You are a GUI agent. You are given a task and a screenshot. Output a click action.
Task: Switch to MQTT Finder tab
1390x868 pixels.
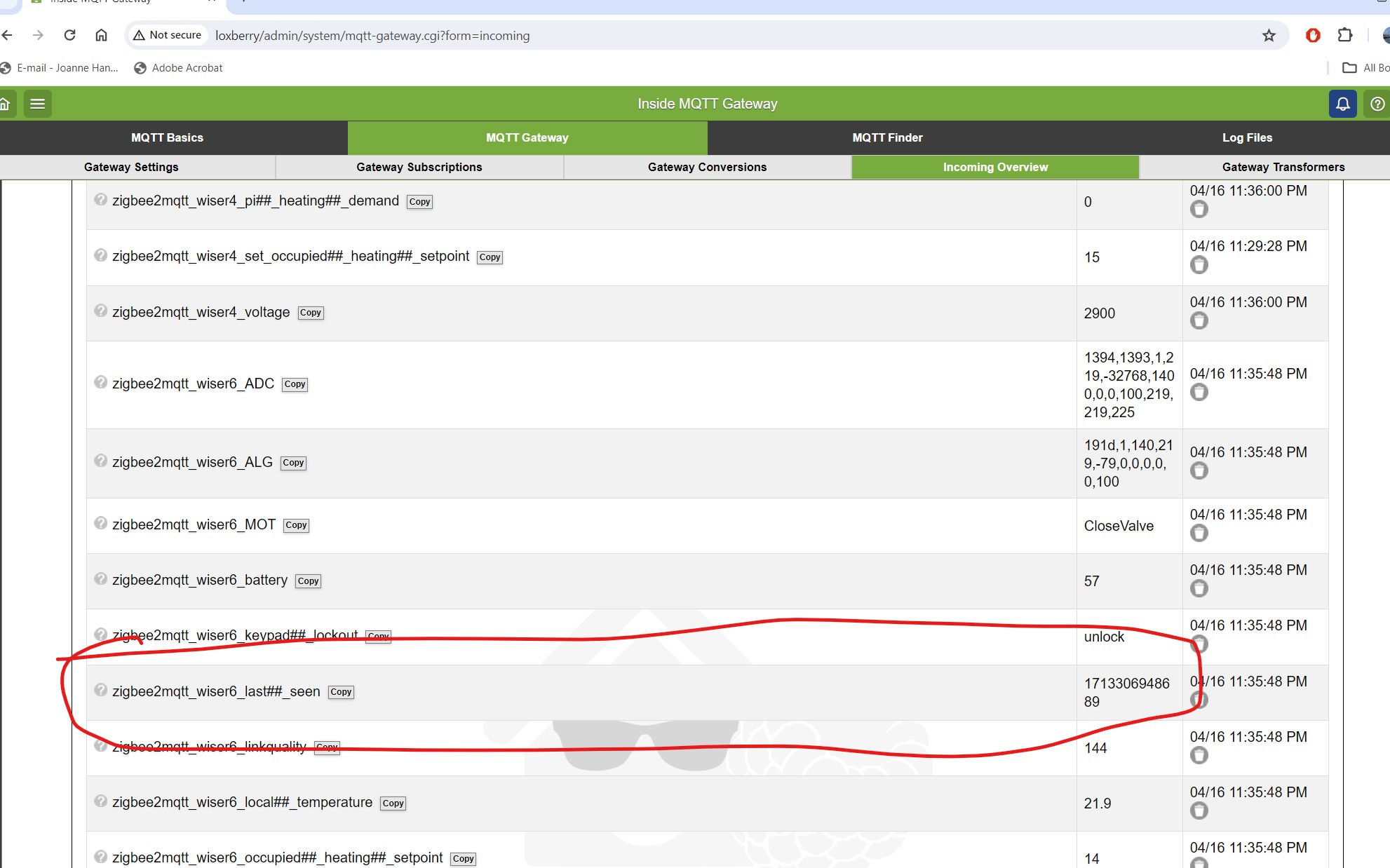[887, 137]
